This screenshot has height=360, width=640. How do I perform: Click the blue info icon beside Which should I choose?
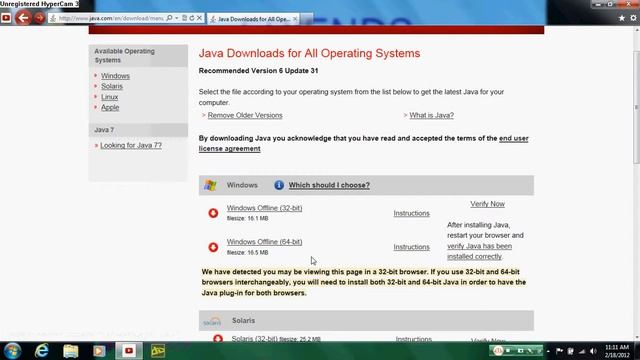(x=279, y=185)
